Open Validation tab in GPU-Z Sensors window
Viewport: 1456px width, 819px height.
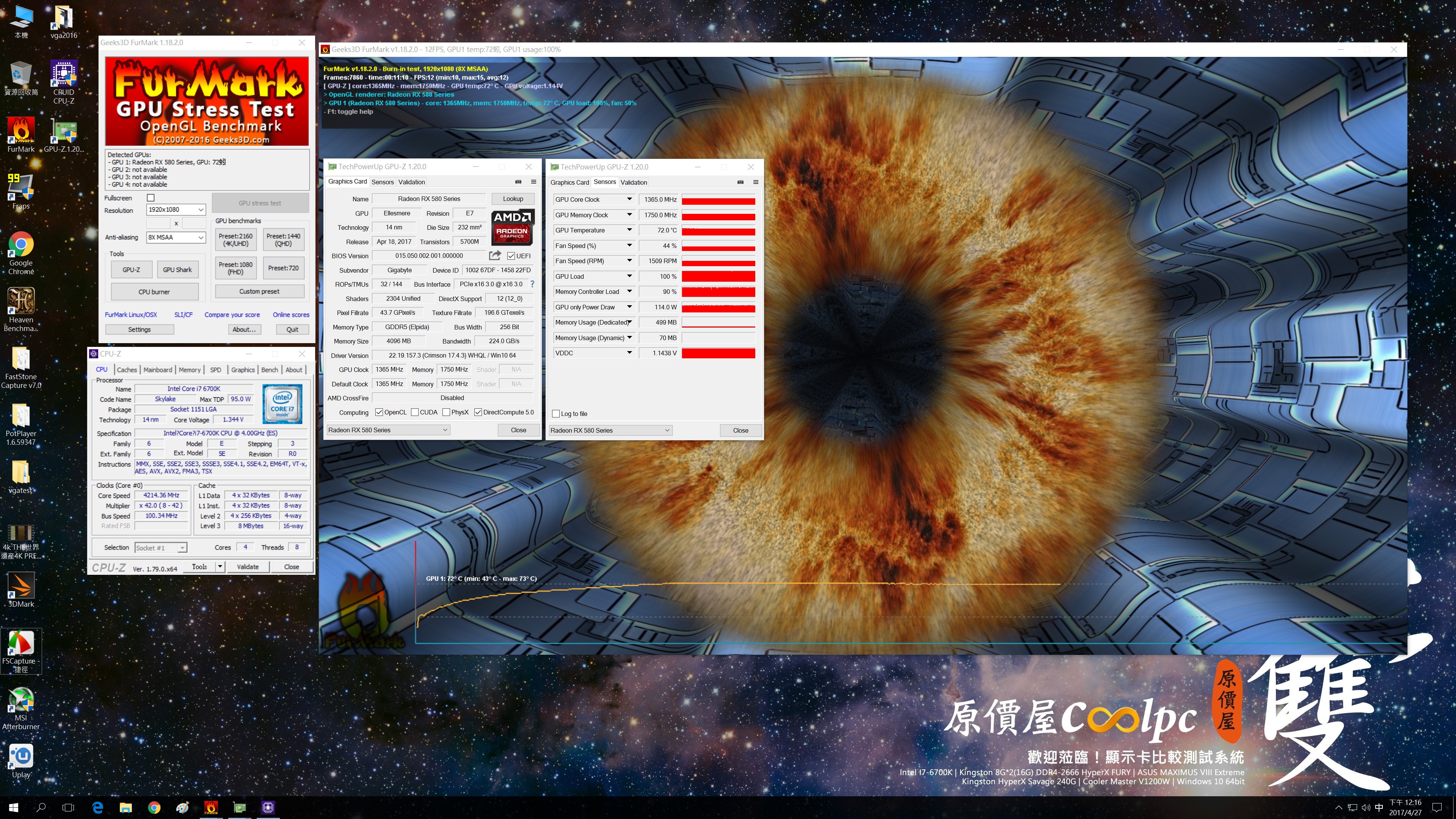634,182
